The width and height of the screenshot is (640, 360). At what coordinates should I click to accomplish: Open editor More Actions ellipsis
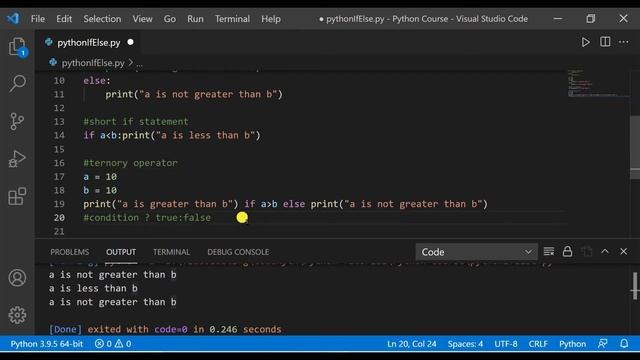coord(624,42)
